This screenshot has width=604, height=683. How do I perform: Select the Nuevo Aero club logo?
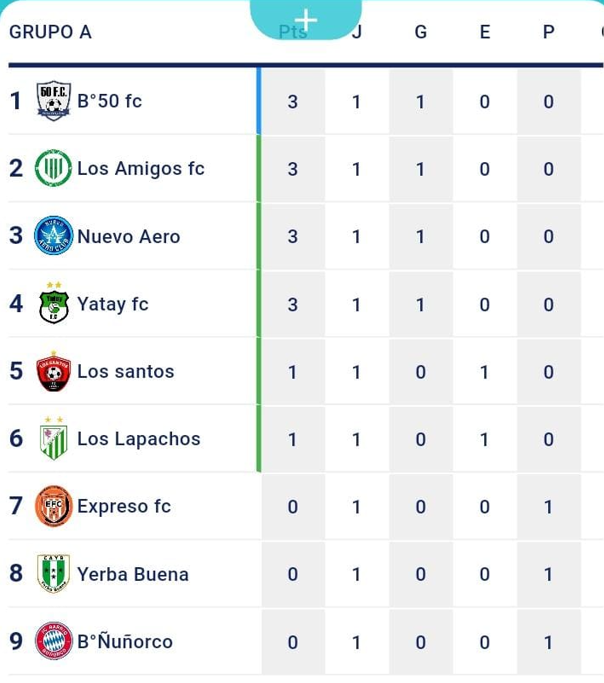[53, 236]
